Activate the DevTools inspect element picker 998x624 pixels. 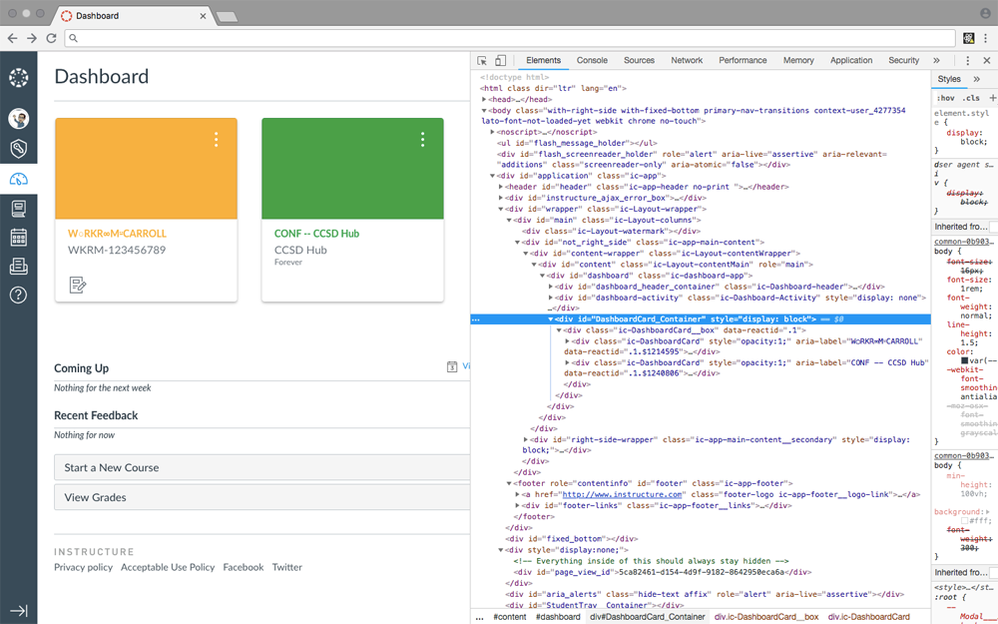click(483, 60)
